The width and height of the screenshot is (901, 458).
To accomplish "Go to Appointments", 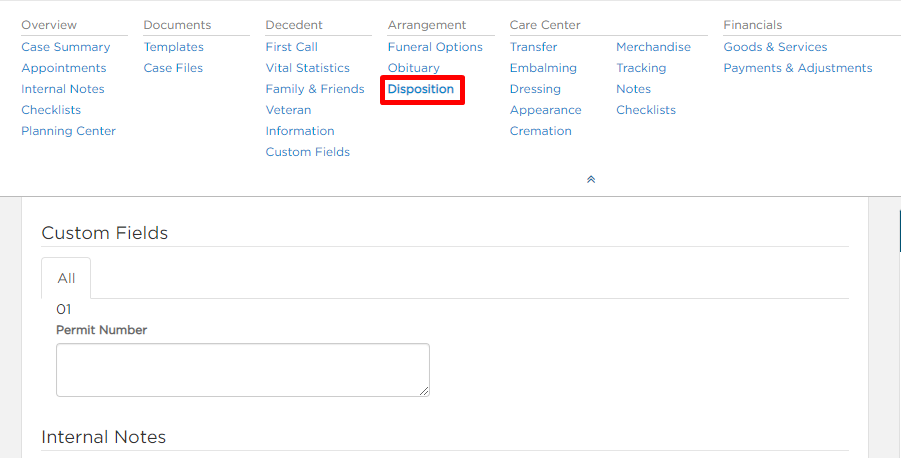I will click(x=64, y=68).
